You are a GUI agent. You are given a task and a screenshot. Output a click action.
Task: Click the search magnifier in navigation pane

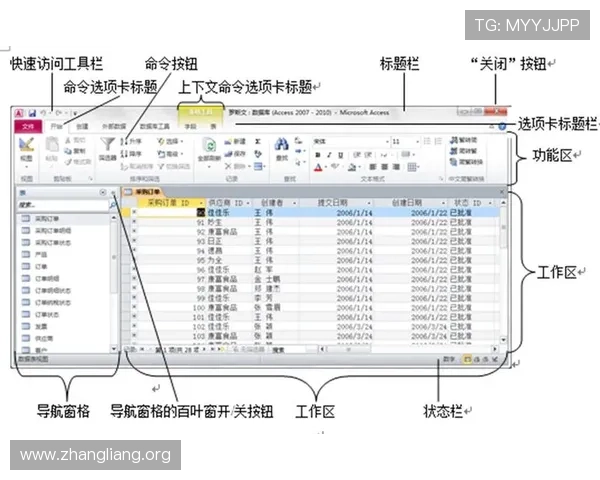click(x=112, y=206)
